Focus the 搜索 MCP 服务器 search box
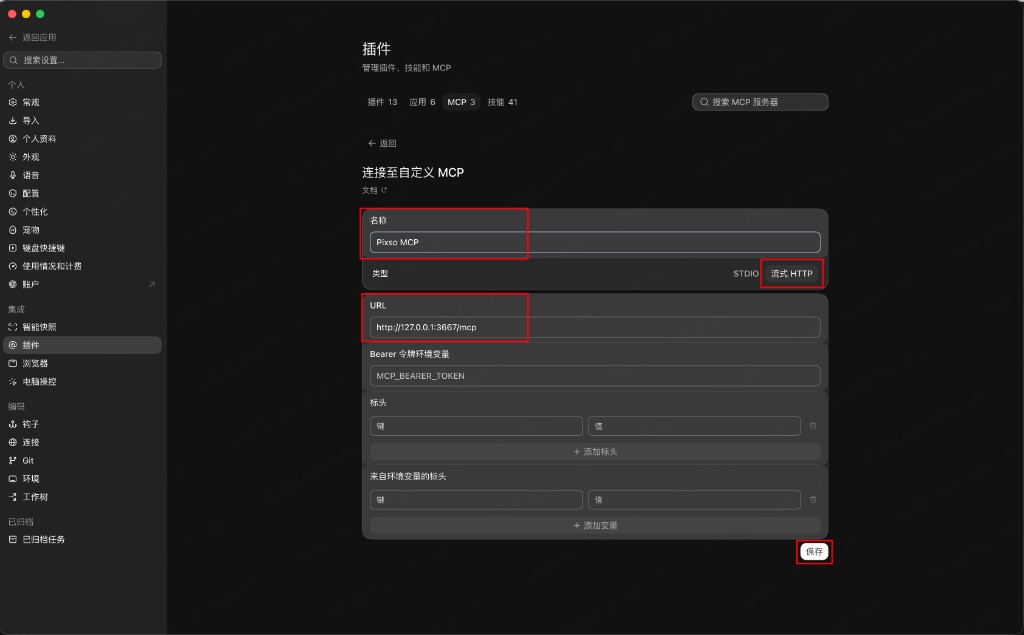 click(760, 102)
